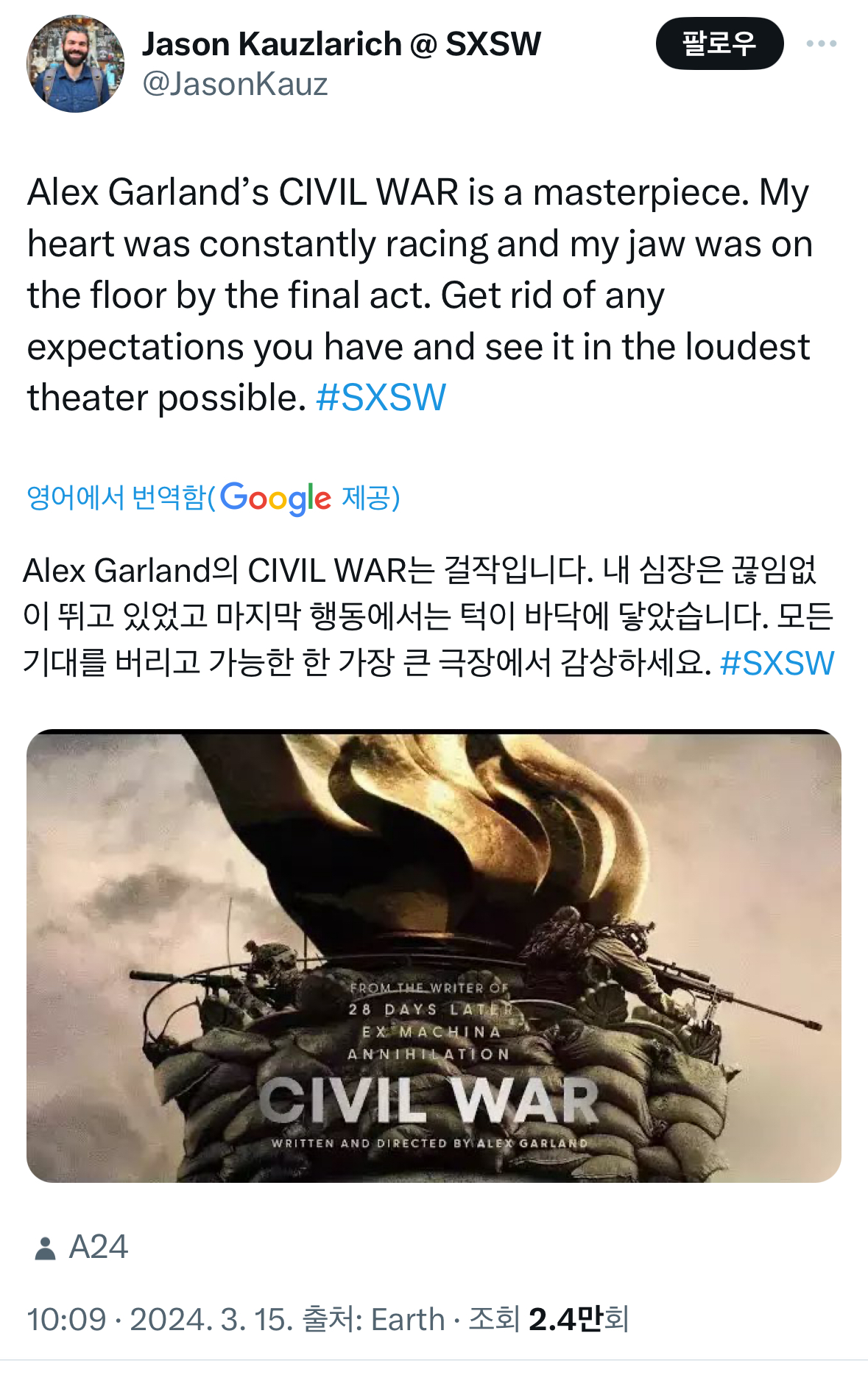Open the Jason Kauzlarich @ SXSW display name
The width and height of the screenshot is (868, 1378).
coord(342,44)
